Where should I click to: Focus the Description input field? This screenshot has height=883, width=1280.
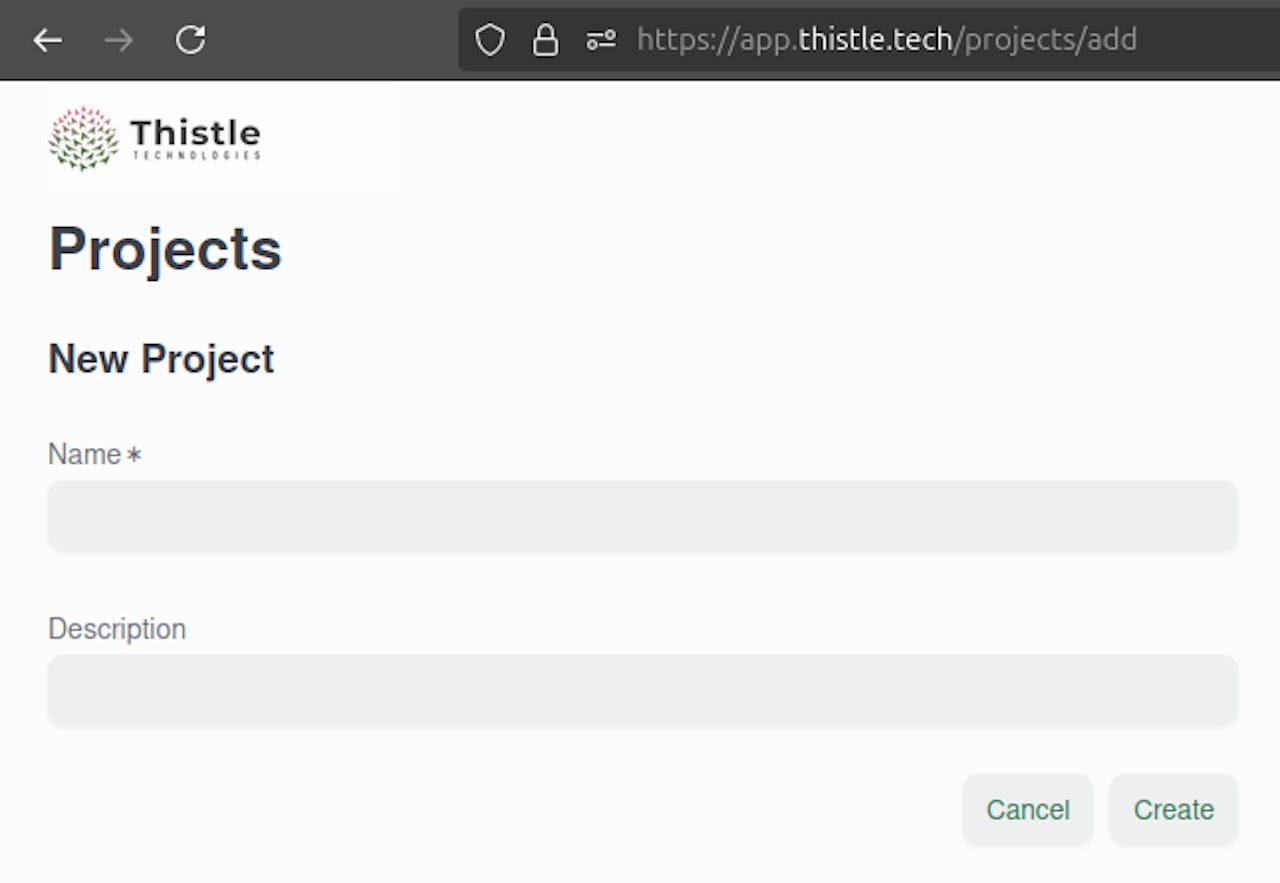[x=642, y=690]
